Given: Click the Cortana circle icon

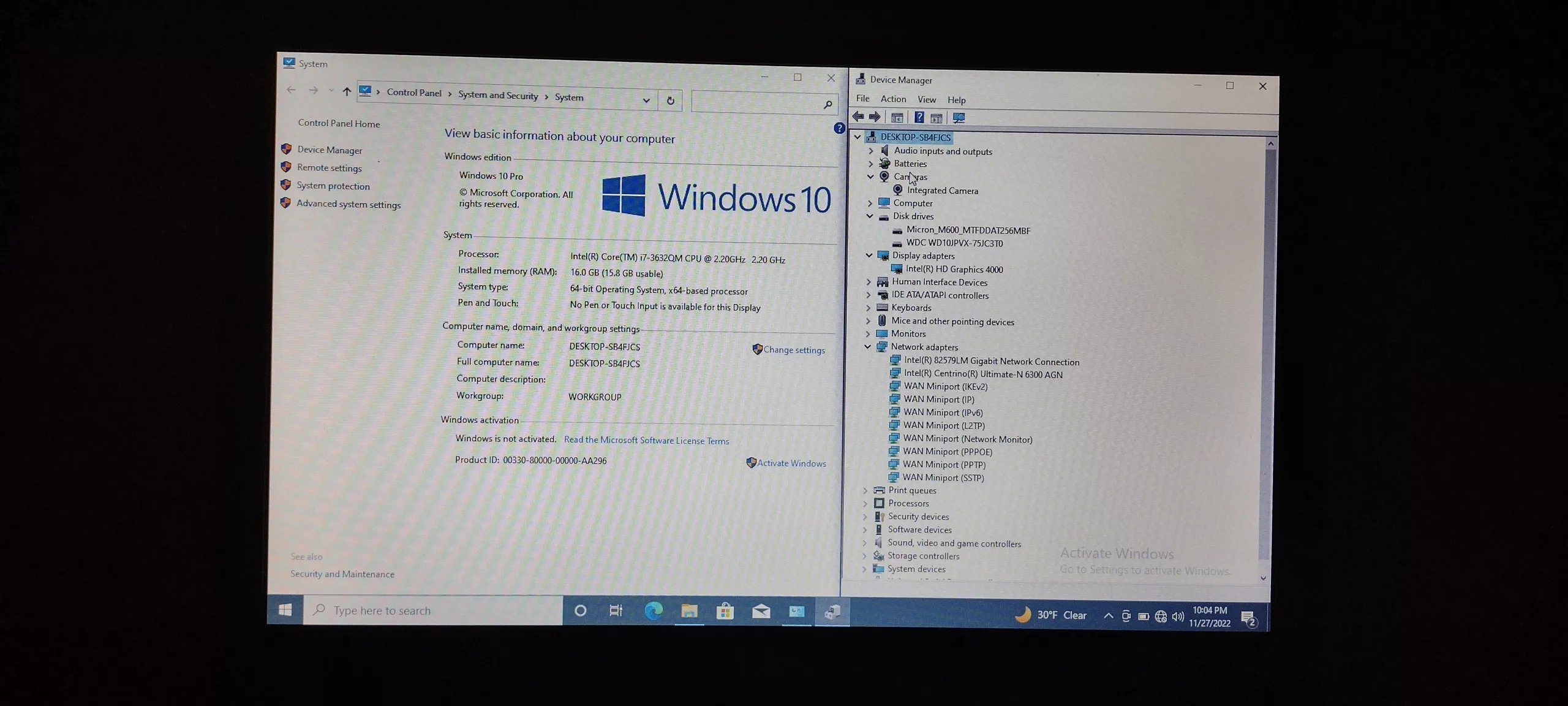Looking at the screenshot, I should [581, 610].
